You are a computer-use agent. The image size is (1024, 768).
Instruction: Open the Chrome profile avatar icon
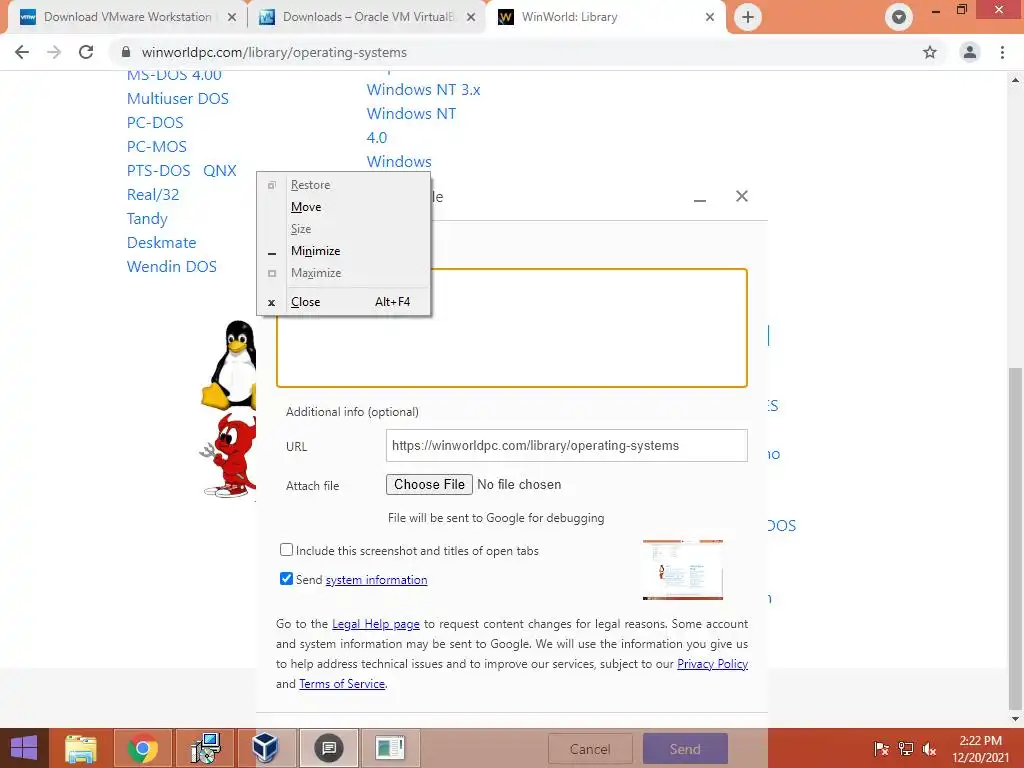click(970, 52)
